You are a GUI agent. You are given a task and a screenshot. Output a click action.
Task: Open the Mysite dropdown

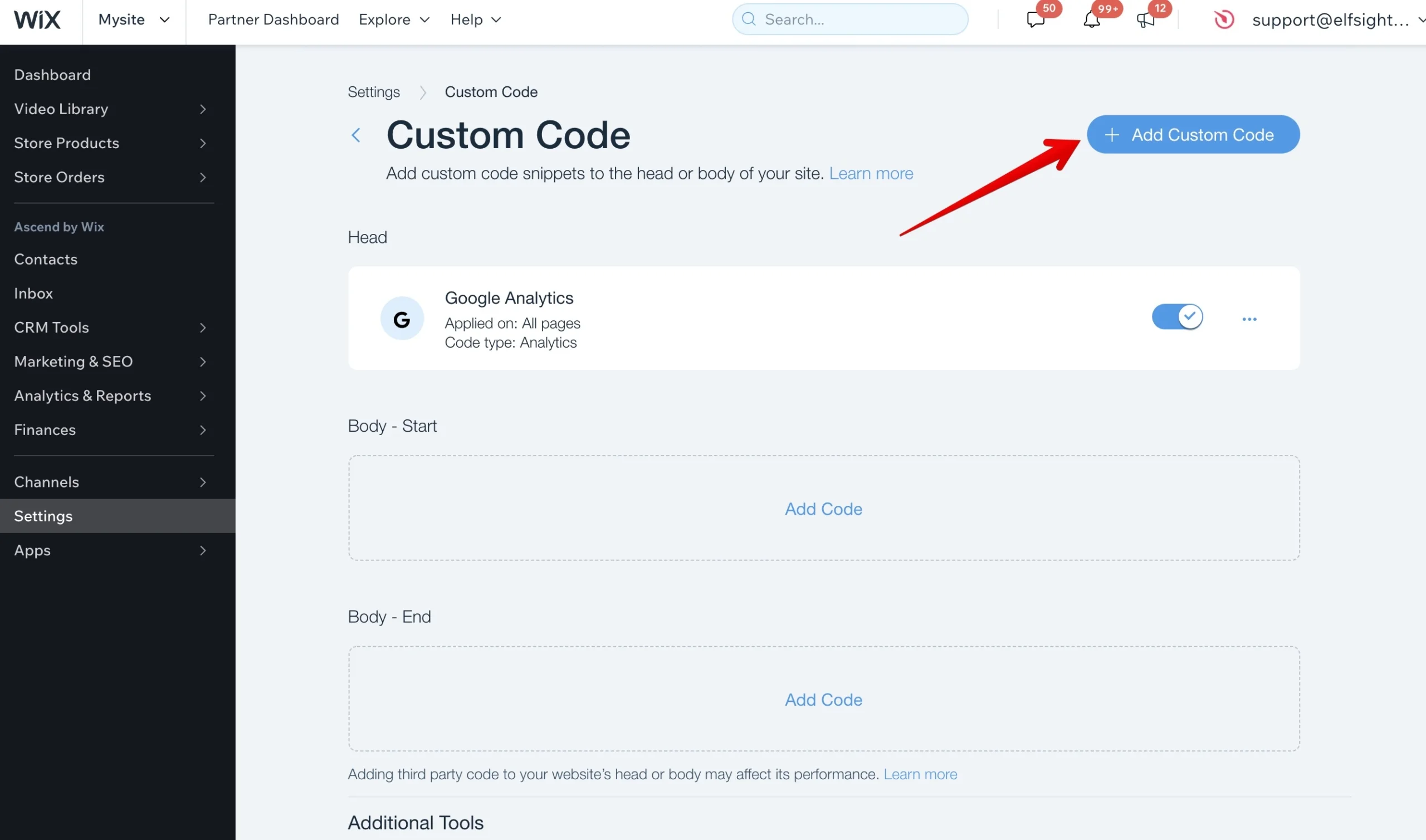click(x=134, y=20)
